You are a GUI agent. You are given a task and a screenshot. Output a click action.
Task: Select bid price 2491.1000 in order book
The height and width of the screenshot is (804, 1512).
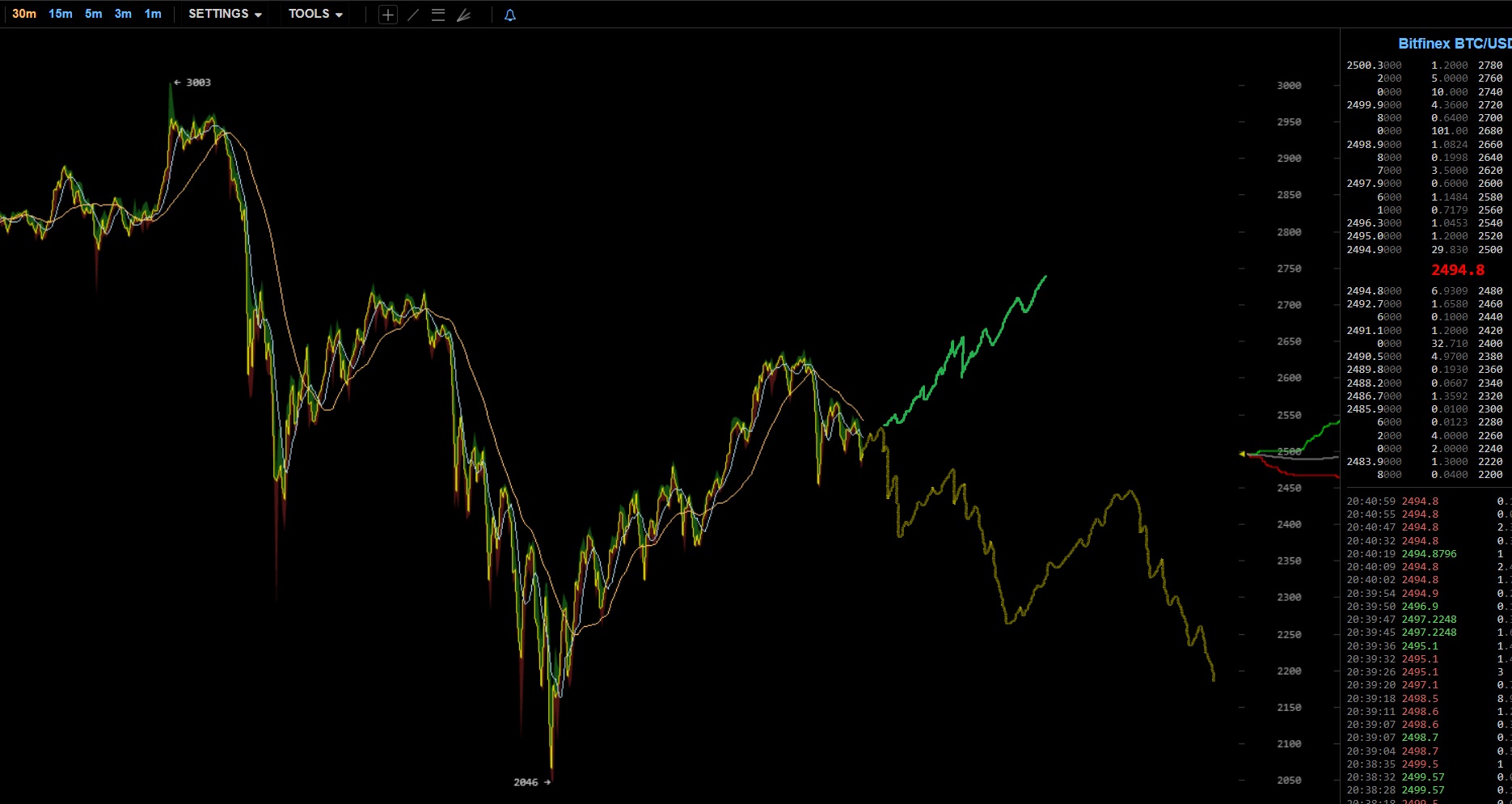pyautogui.click(x=1374, y=331)
